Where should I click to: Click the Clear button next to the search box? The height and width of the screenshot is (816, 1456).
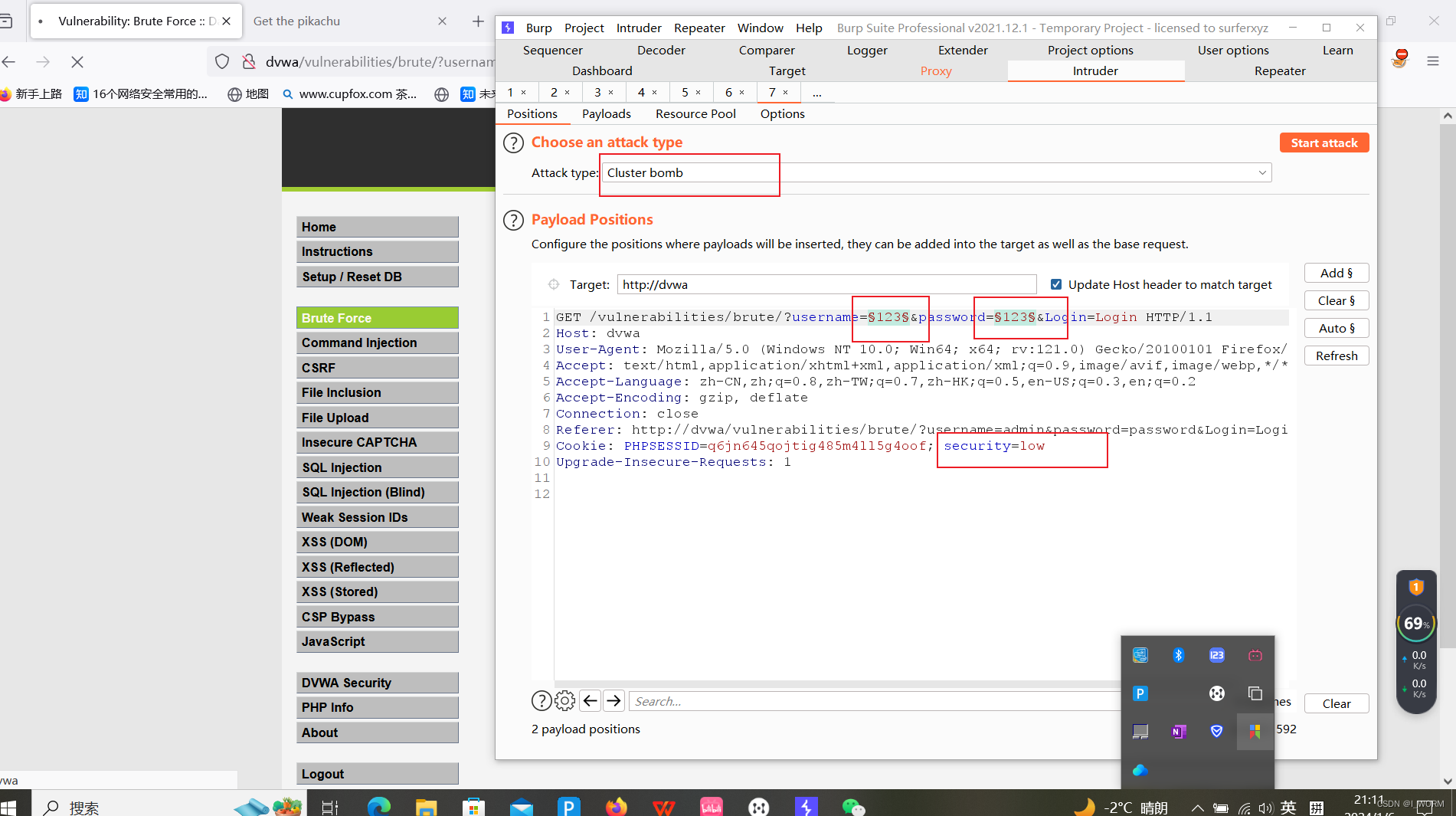1337,703
